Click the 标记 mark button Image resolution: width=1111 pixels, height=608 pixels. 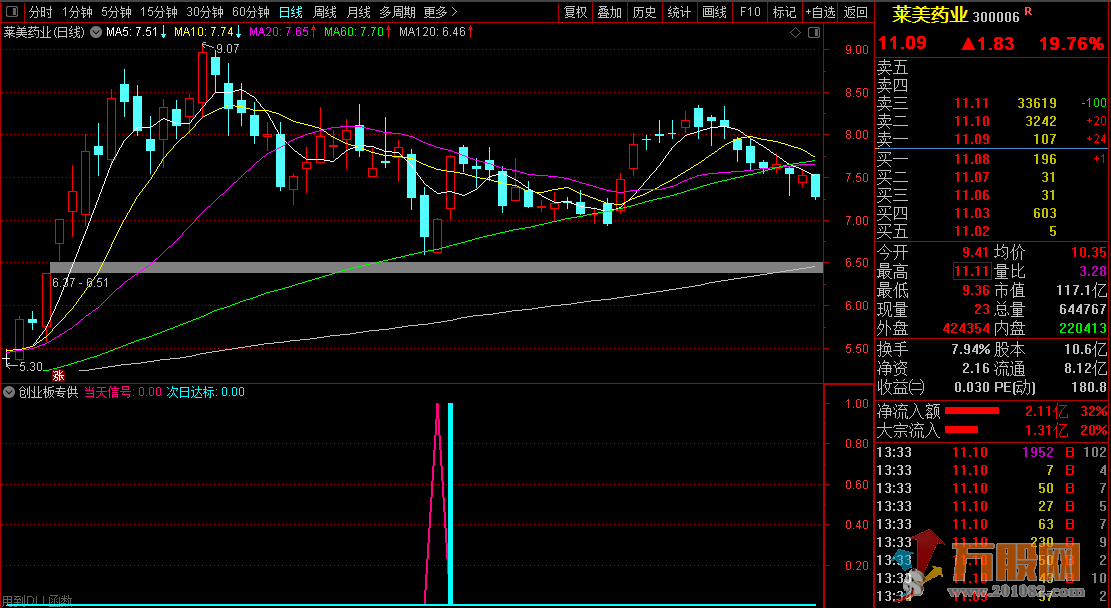[784, 12]
